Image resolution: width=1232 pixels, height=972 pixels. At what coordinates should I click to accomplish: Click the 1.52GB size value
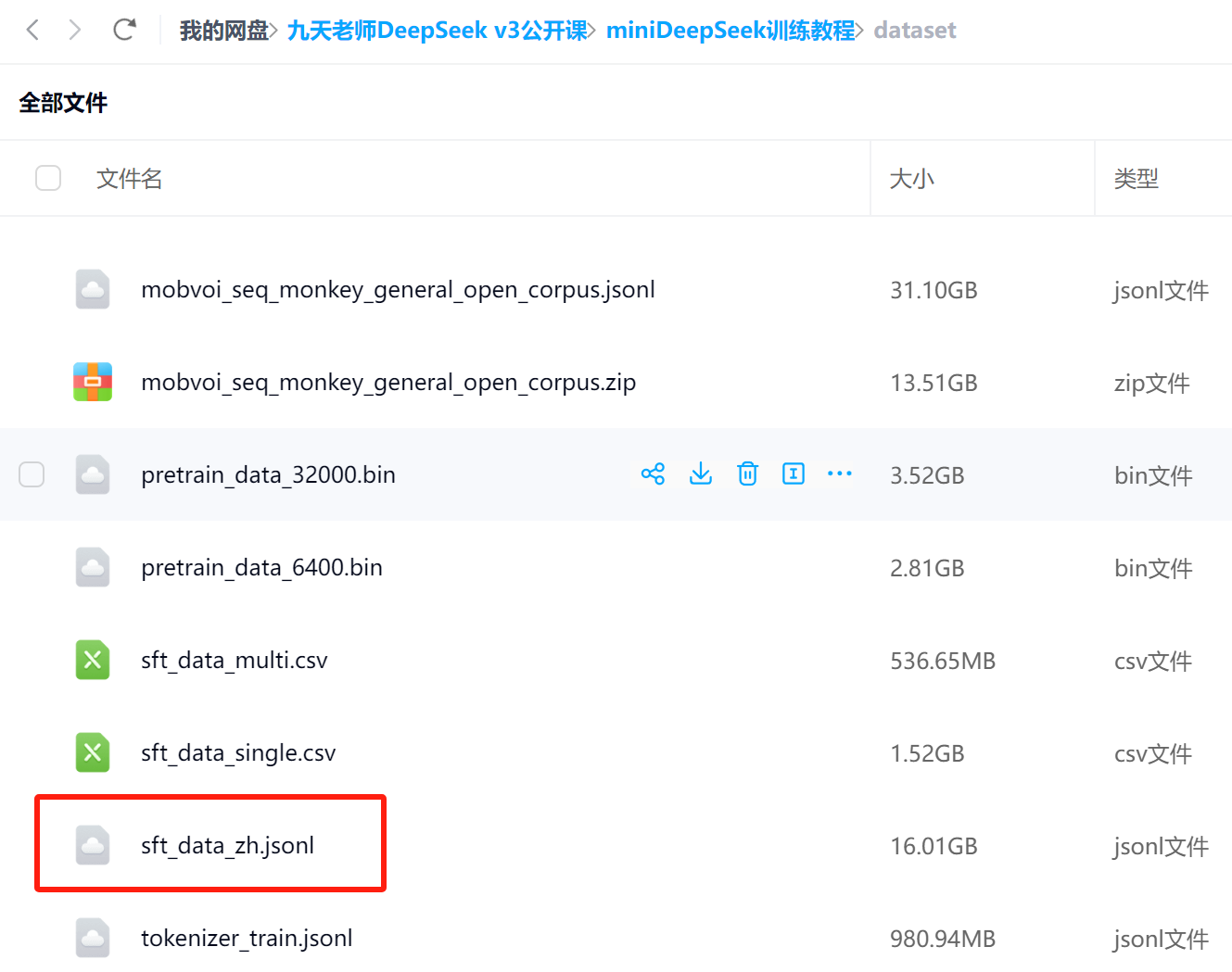coord(927,754)
